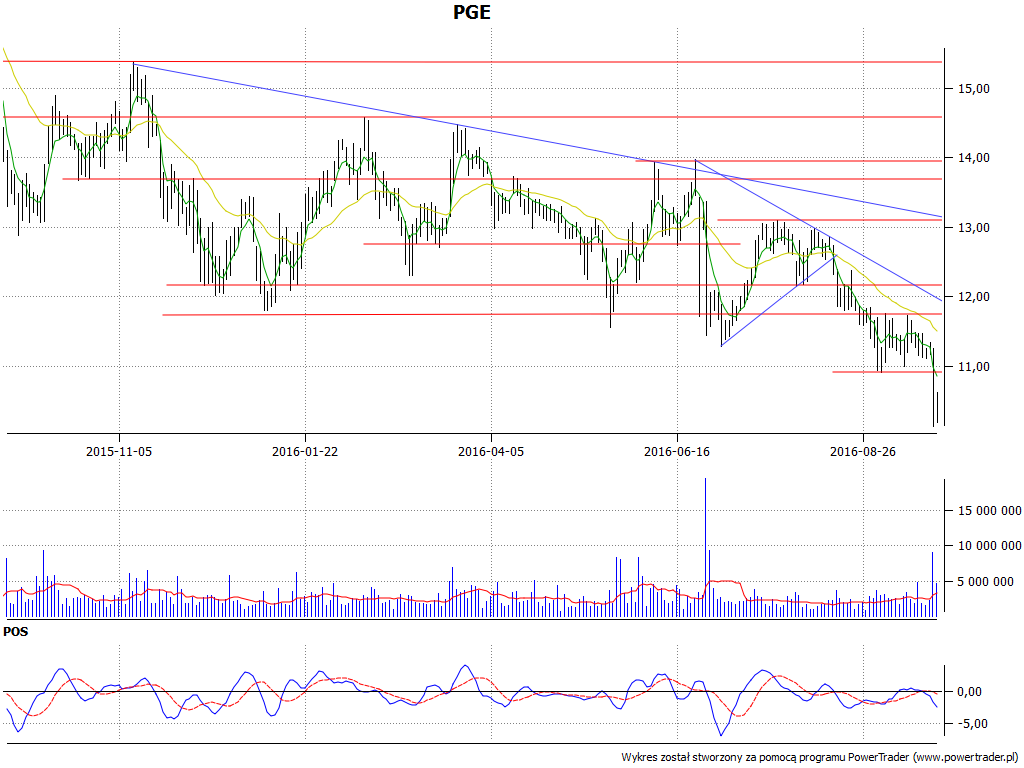1024x768 pixels.
Task: Click the 12,00 price axis label
Action: tap(974, 297)
